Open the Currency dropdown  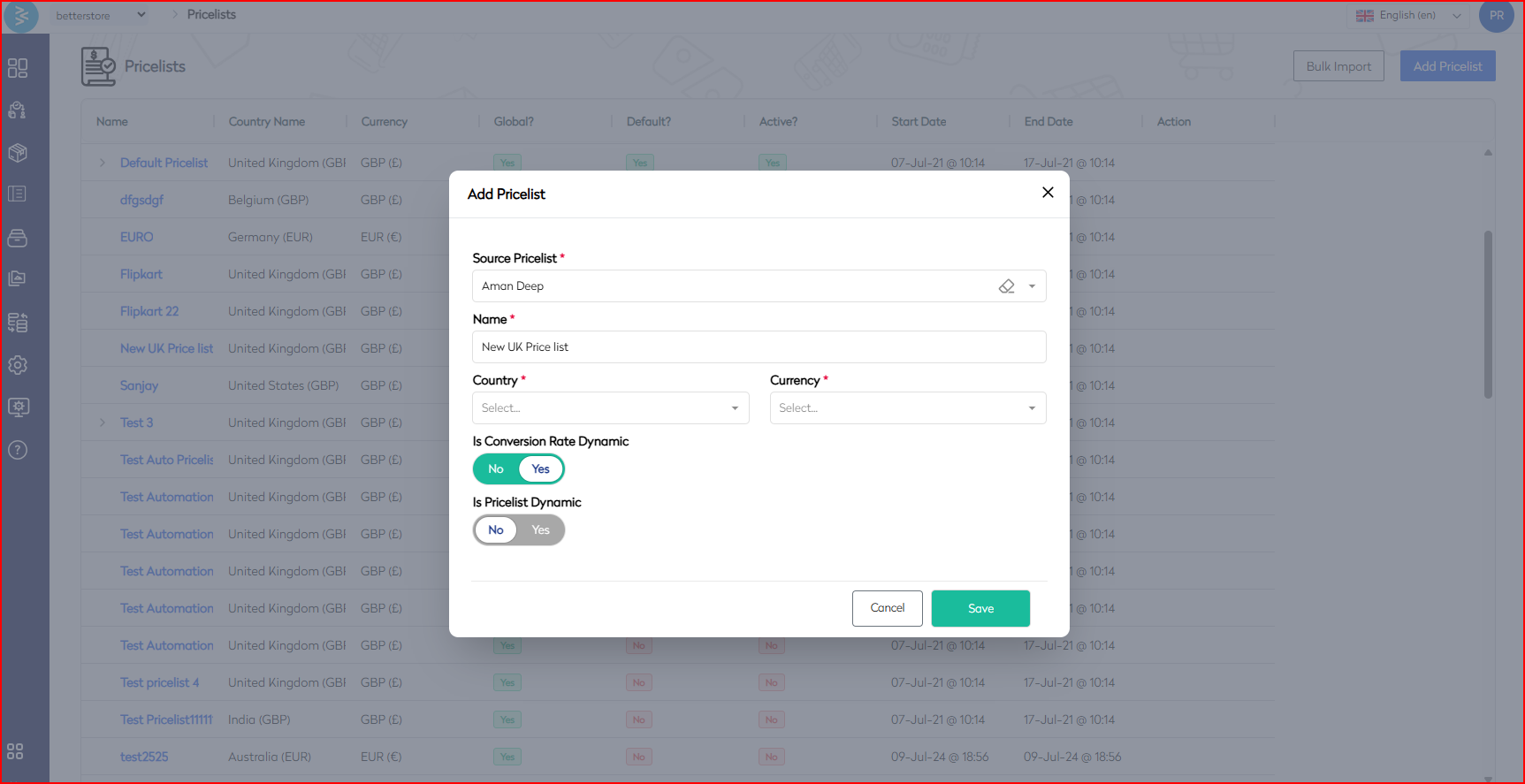[x=907, y=408]
